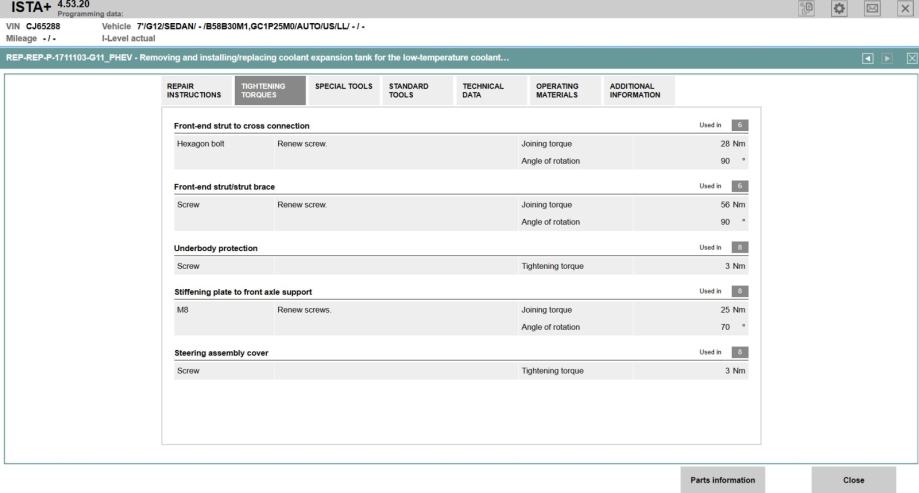919x493 pixels.
Task: Click the 'Used in' 6 badge for strut brace
Action: tap(738, 186)
